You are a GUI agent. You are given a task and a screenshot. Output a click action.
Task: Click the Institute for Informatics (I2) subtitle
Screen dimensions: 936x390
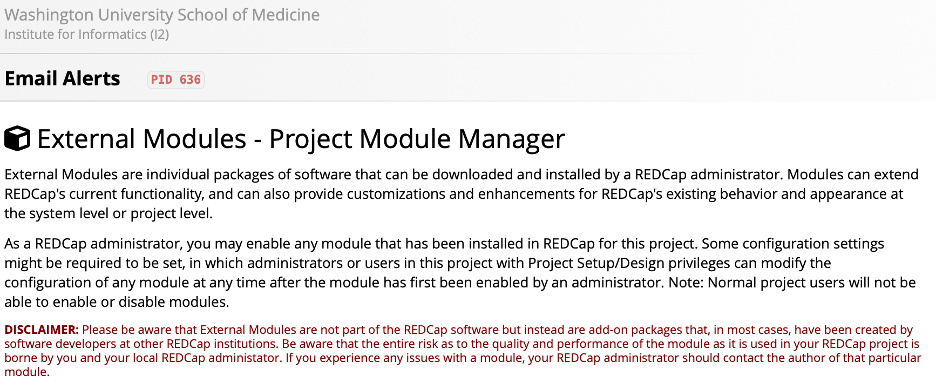(x=87, y=34)
